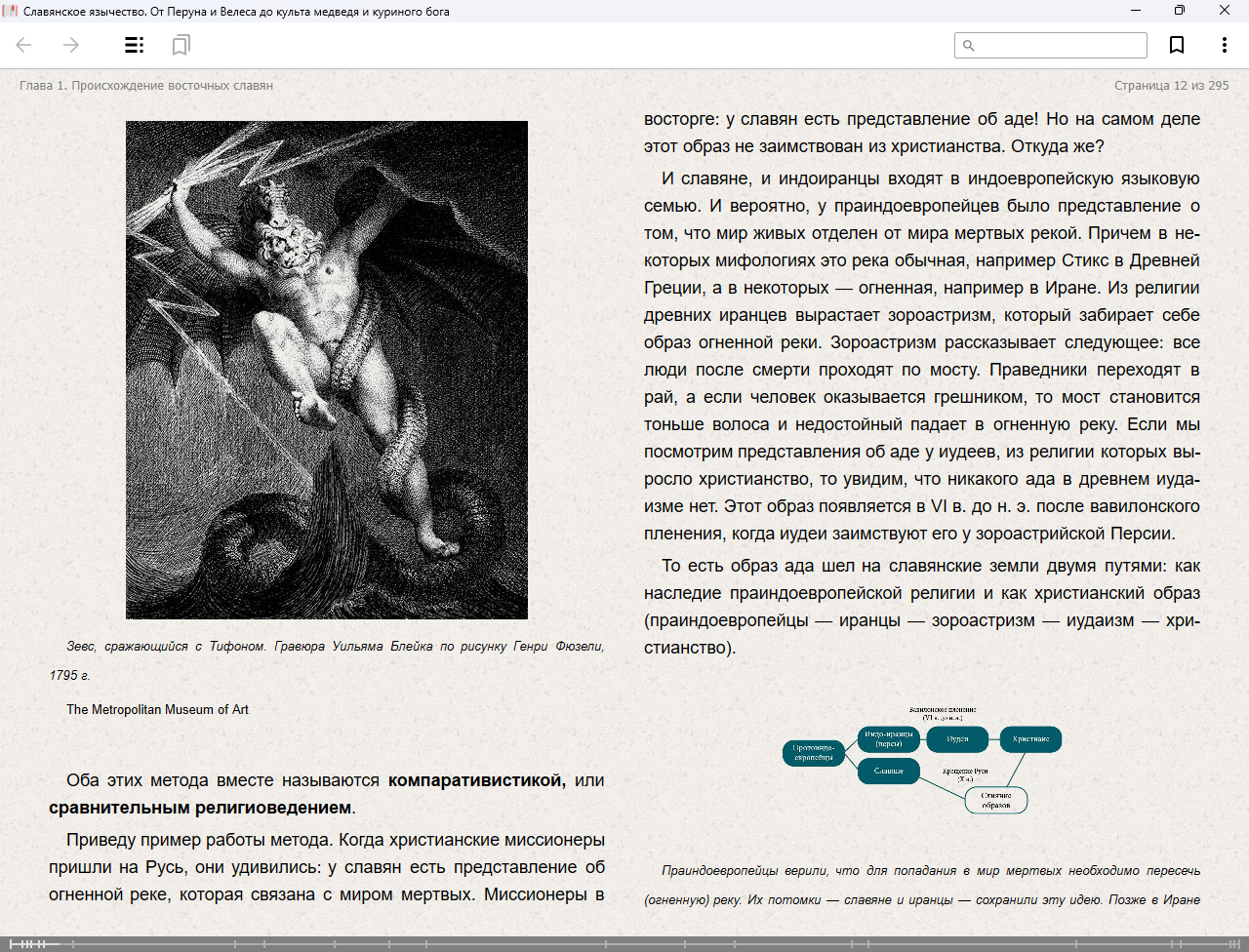Click the Zeus and Typhon engraving
This screenshot has height=952, width=1249.
[327, 370]
